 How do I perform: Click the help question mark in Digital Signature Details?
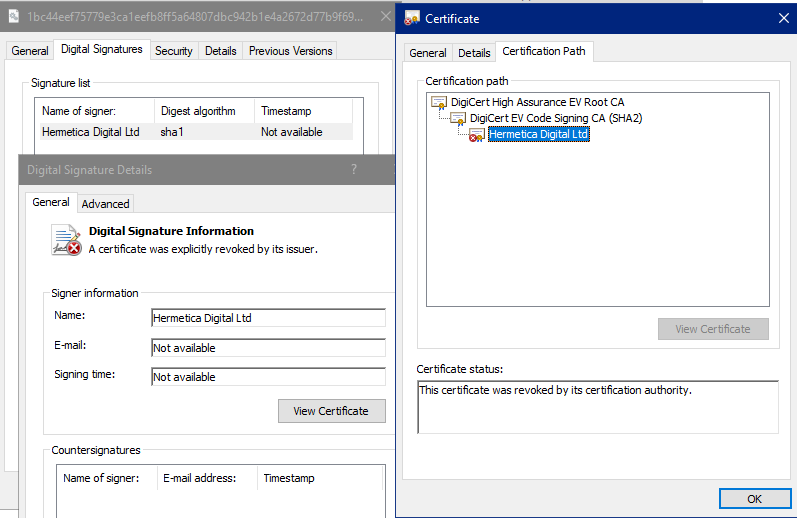[354, 169]
